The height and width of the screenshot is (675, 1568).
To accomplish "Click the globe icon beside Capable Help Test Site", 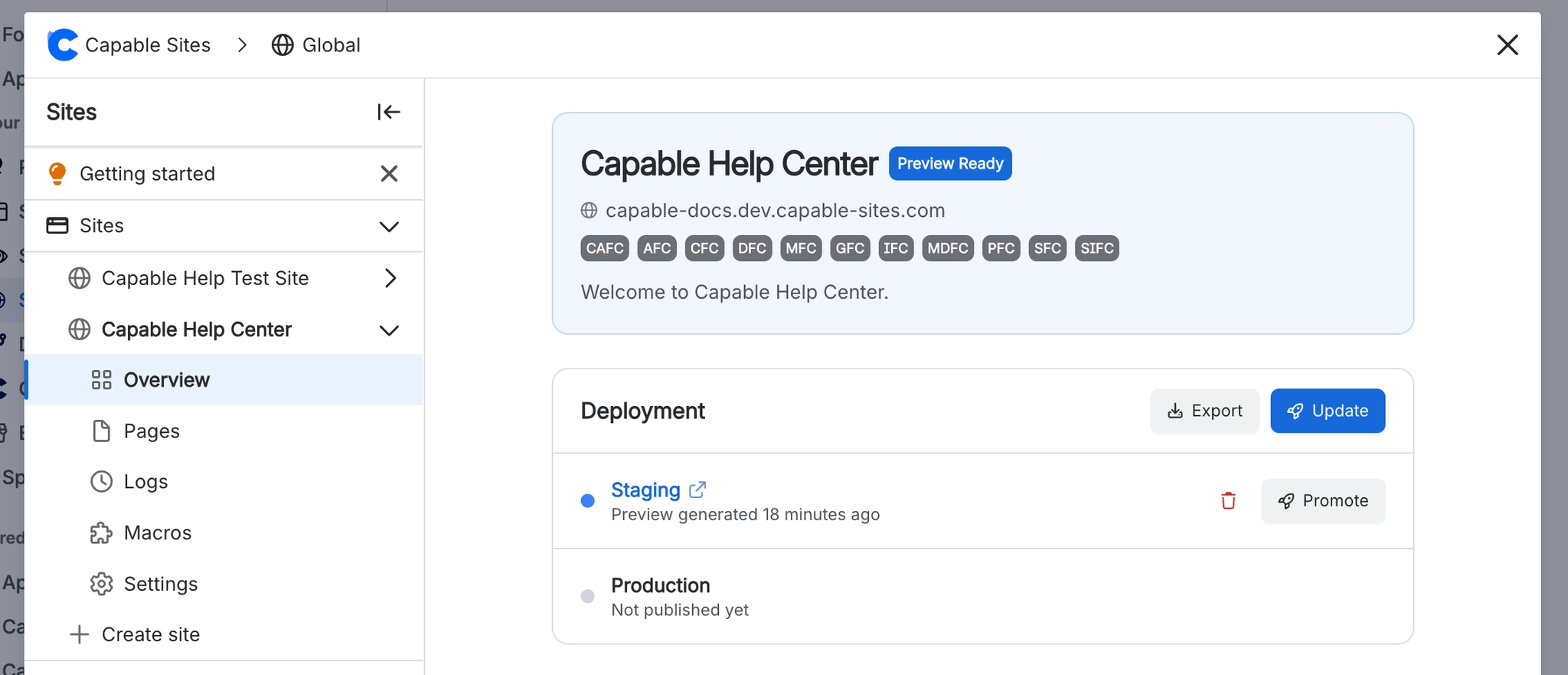I will pos(80,278).
